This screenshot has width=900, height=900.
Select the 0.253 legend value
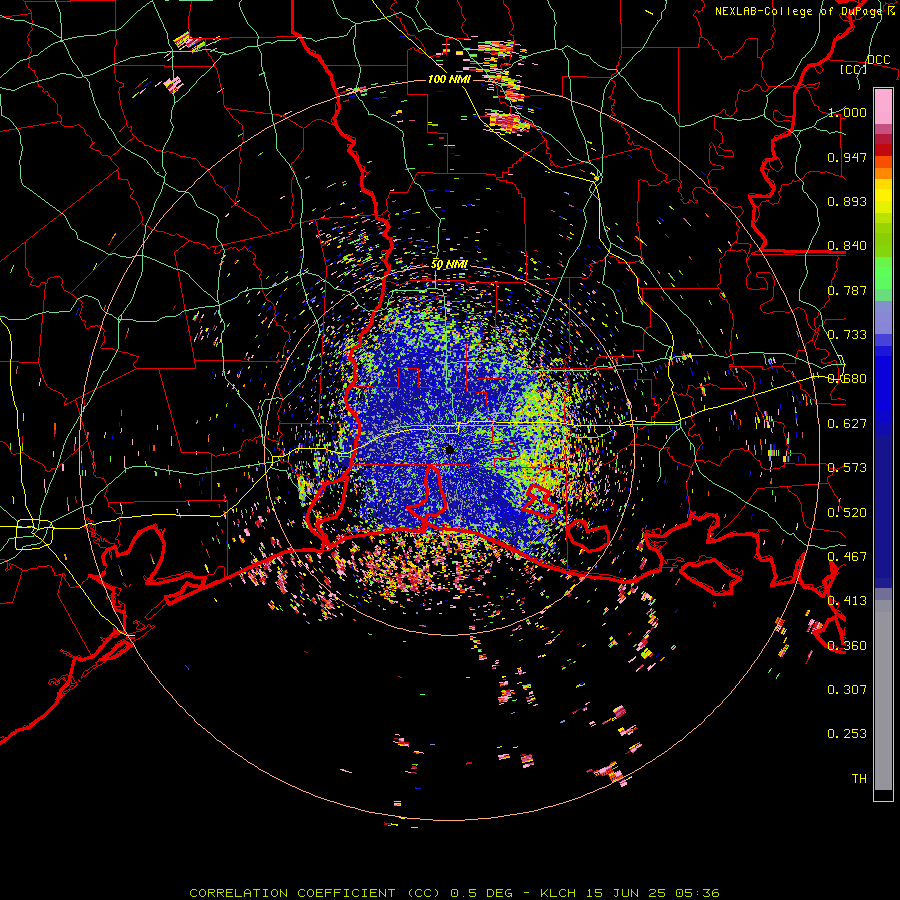pos(847,734)
